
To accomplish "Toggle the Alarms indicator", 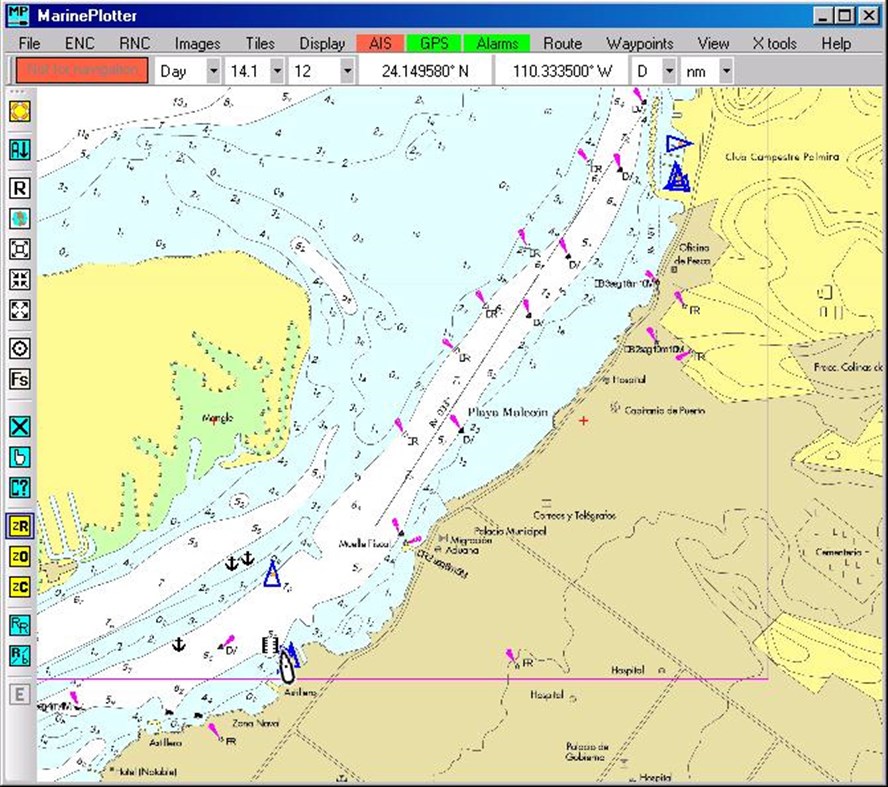I will click(497, 43).
